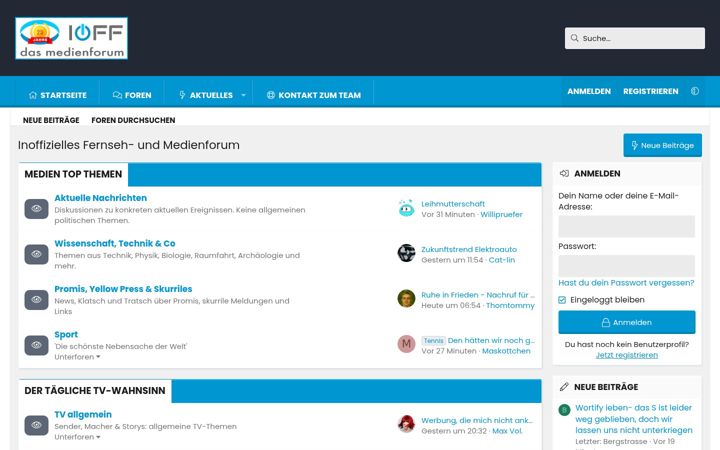Focus the name or e-mail input field

click(x=627, y=226)
